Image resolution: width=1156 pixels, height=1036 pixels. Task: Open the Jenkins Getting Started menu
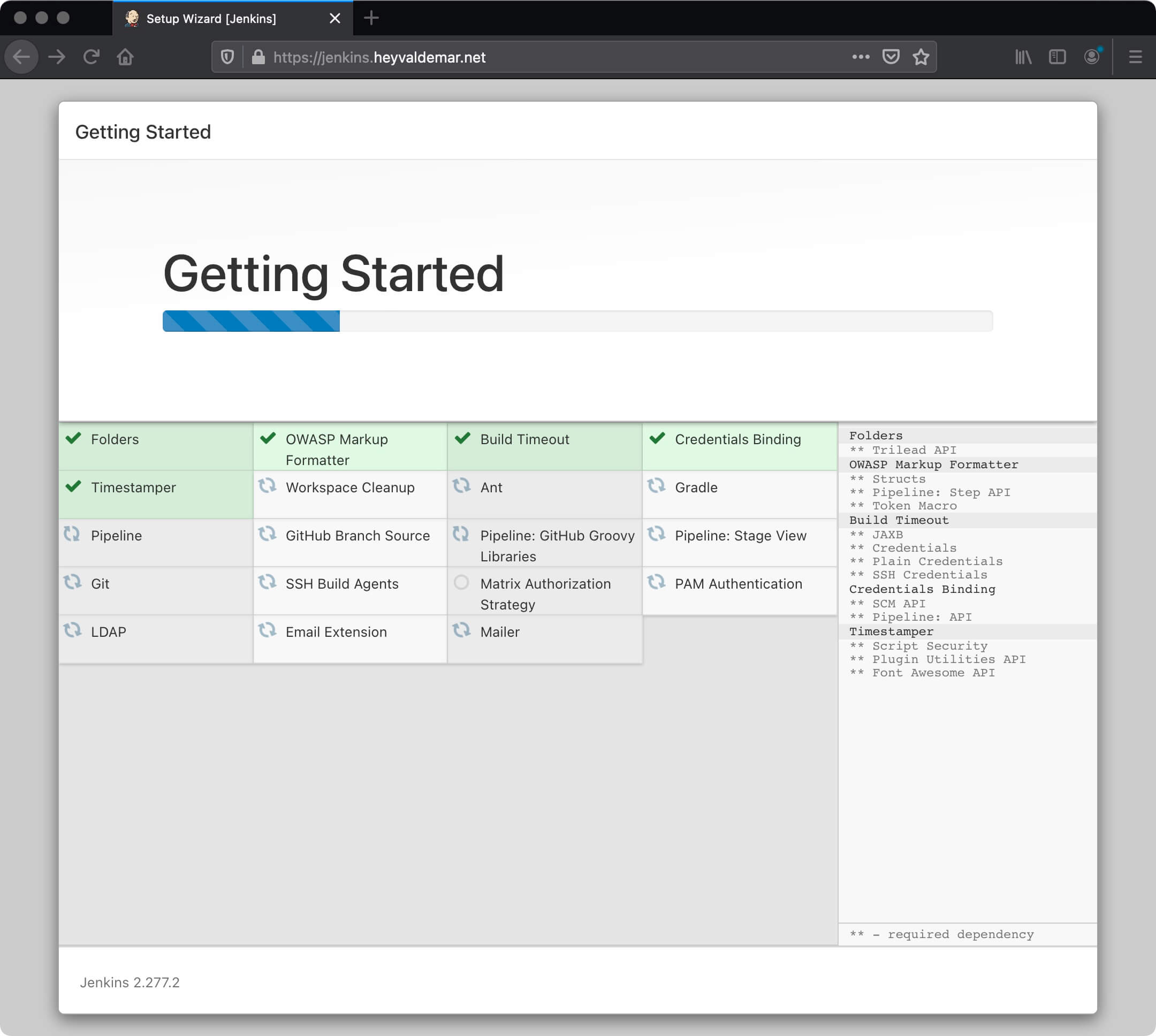(143, 131)
